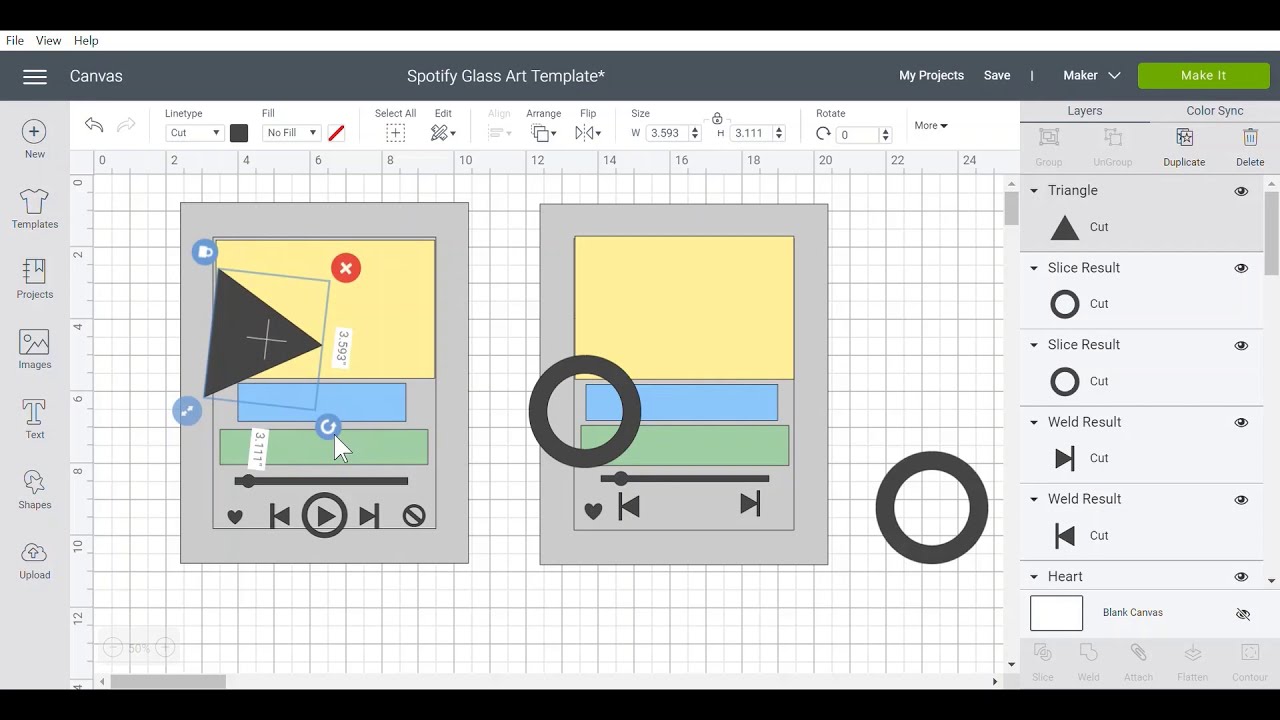Image resolution: width=1280 pixels, height=720 pixels.
Task: Click the Make It button
Action: click(x=1203, y=76)
